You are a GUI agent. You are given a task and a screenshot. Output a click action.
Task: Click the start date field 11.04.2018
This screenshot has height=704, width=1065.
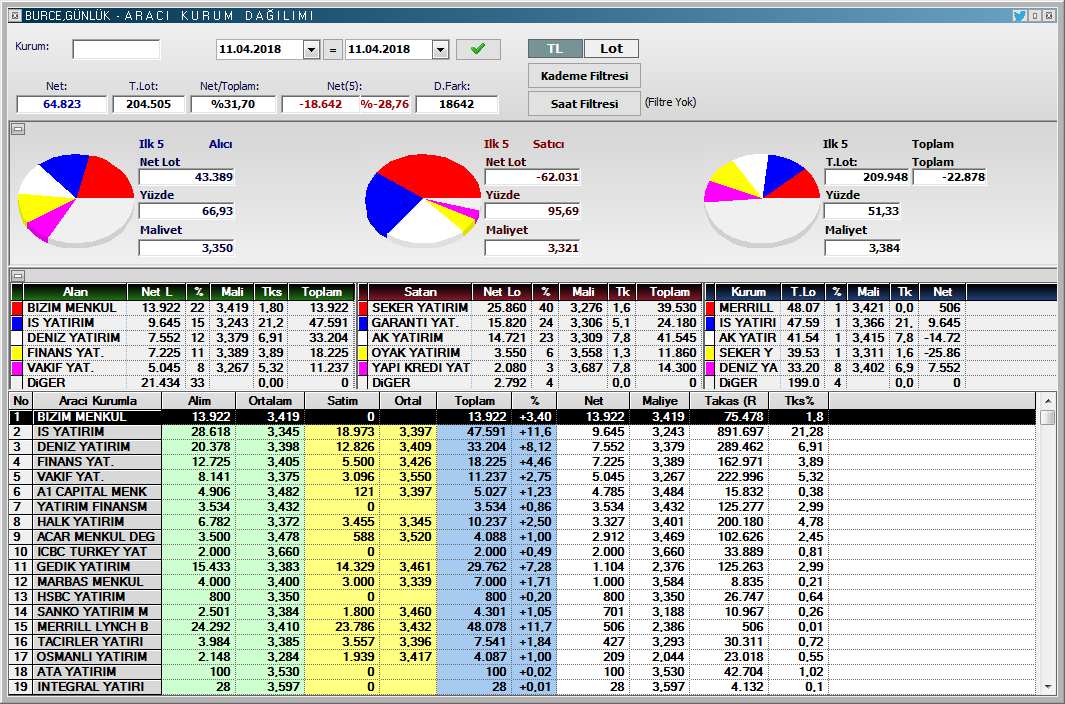(260, 50)
